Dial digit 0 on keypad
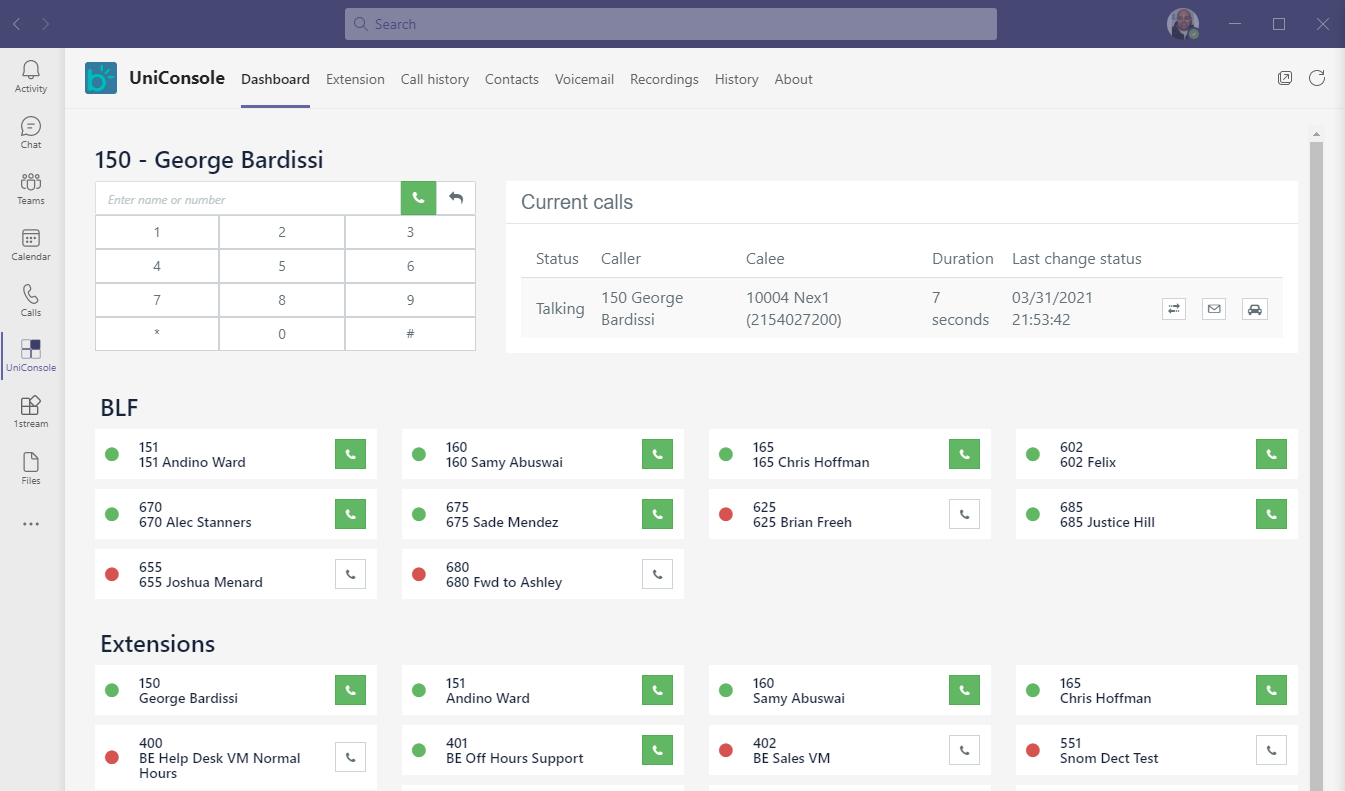 coord(282,334)
